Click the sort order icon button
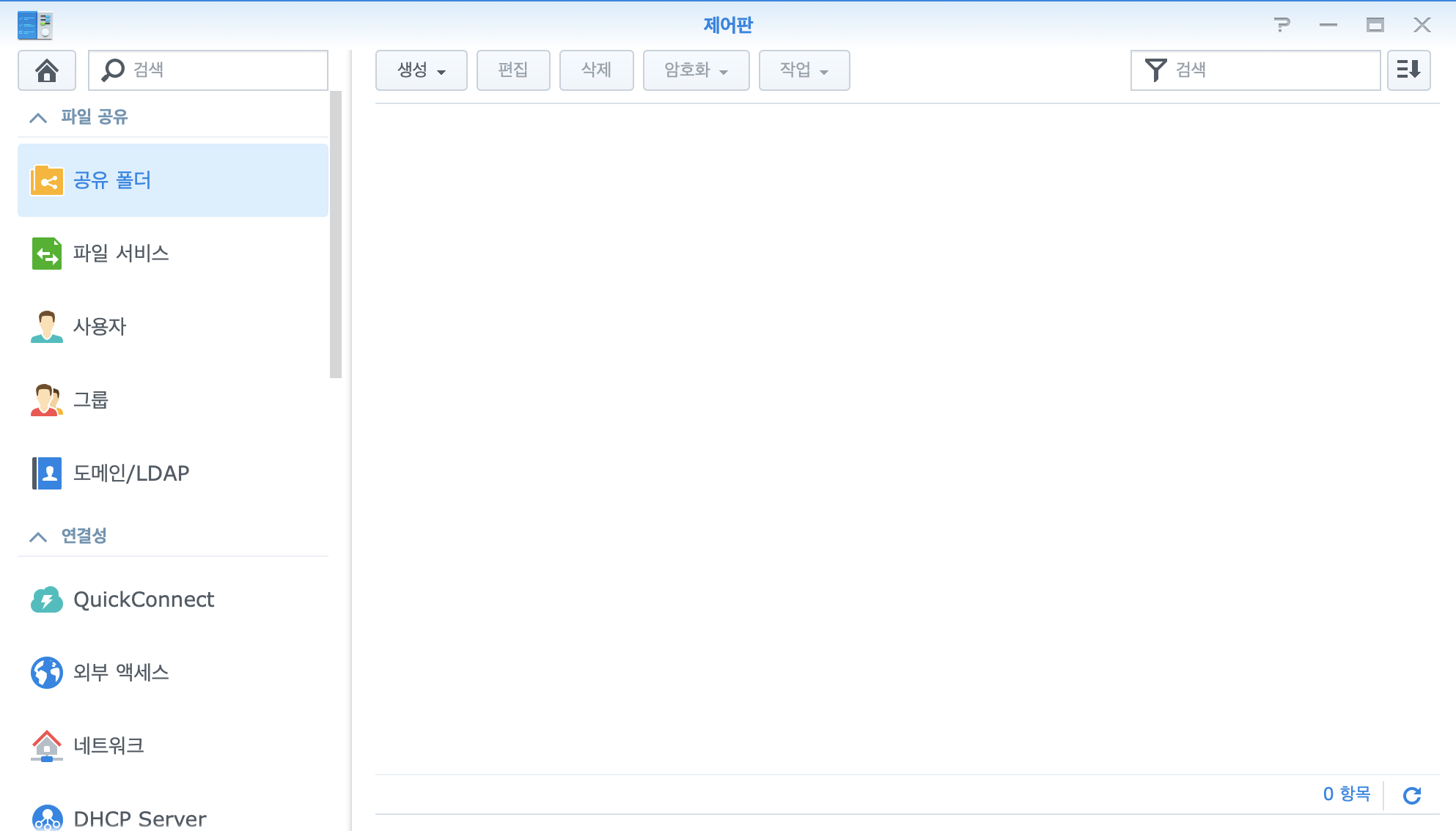1456x831 pixels. click(x=1408, y=70)
